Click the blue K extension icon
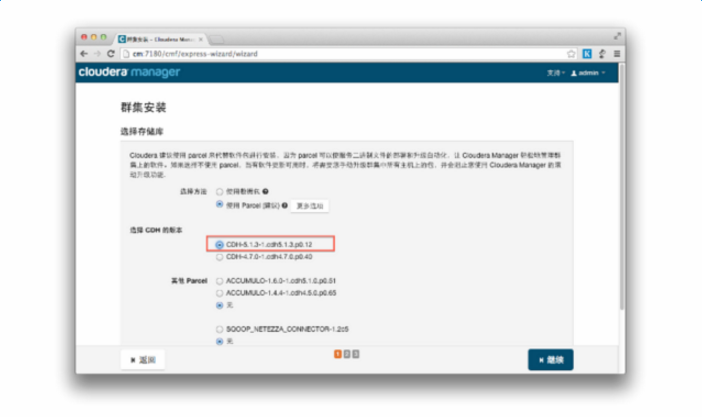The width and height of the screenshot is (702, 417). pyautogui.click(x=587, y=53)
